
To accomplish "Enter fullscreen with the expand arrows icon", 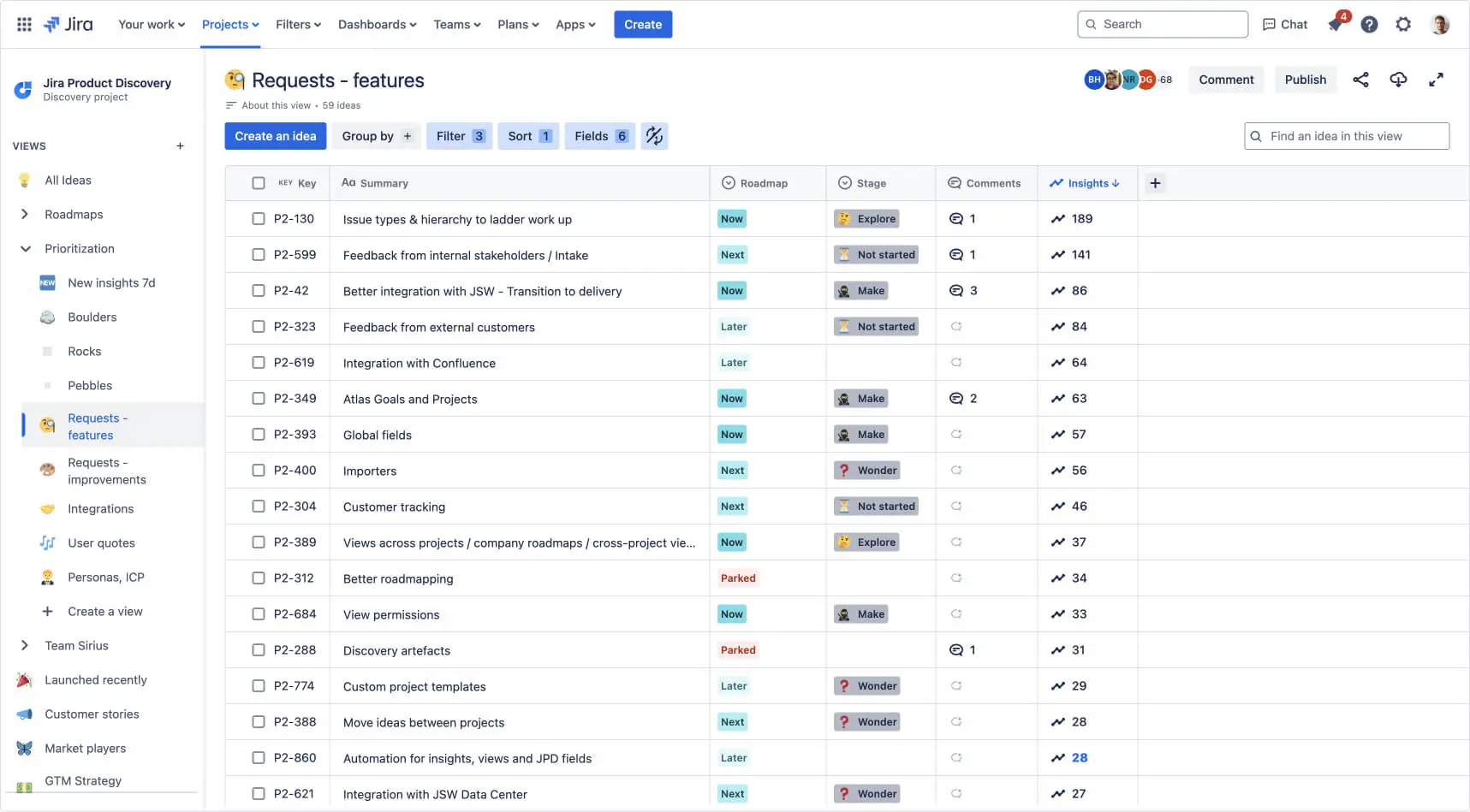I will point(1436,80).
